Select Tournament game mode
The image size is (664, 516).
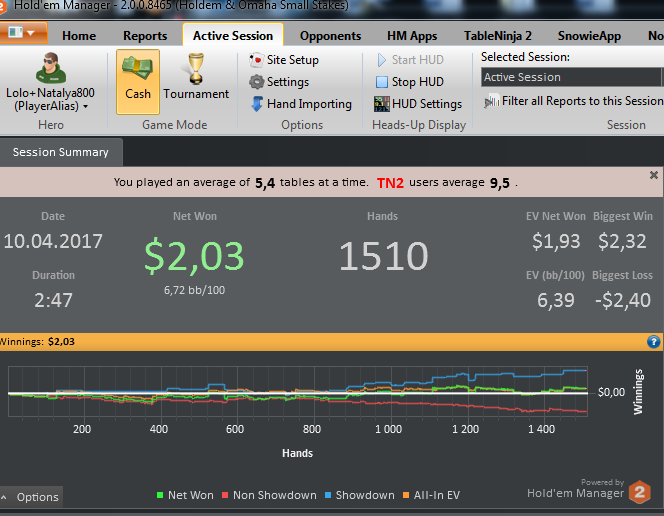[196, 77]
